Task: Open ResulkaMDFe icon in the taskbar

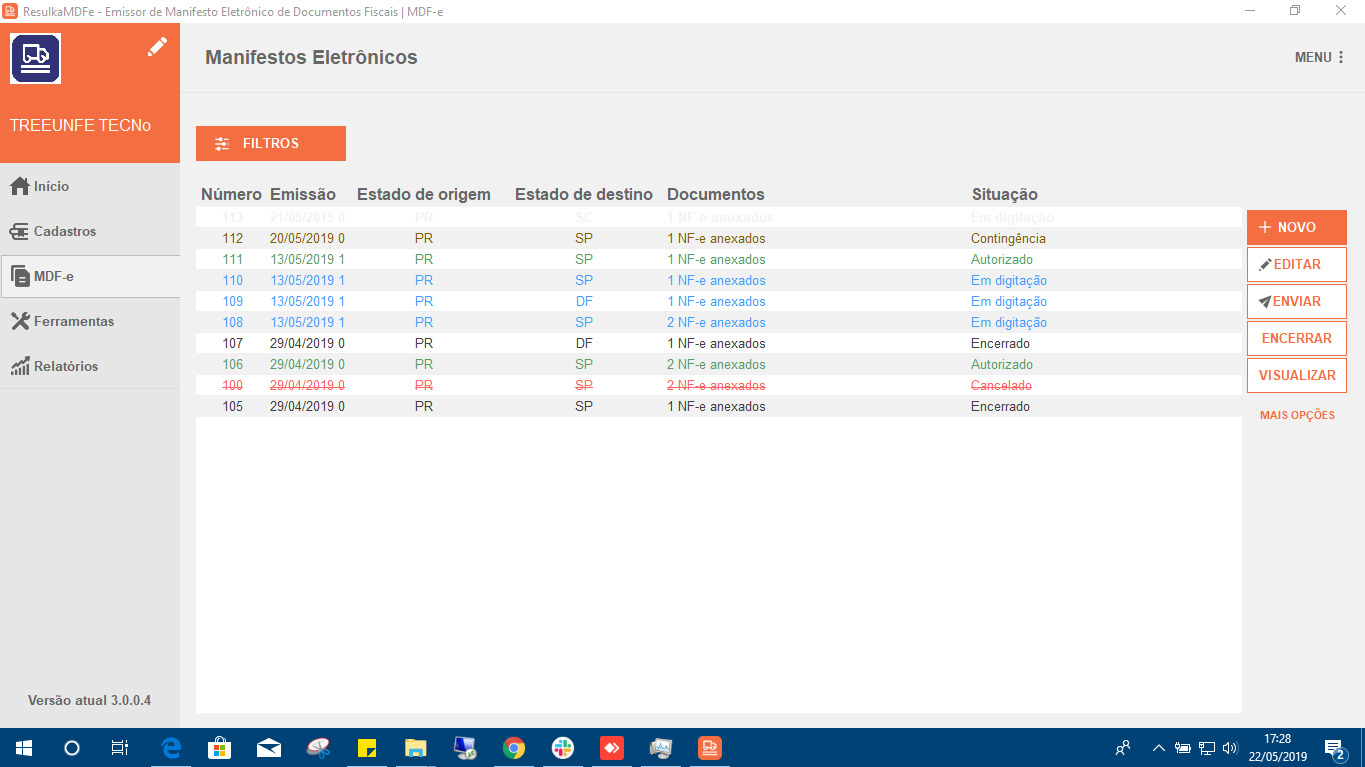Action: coord(709,747)
